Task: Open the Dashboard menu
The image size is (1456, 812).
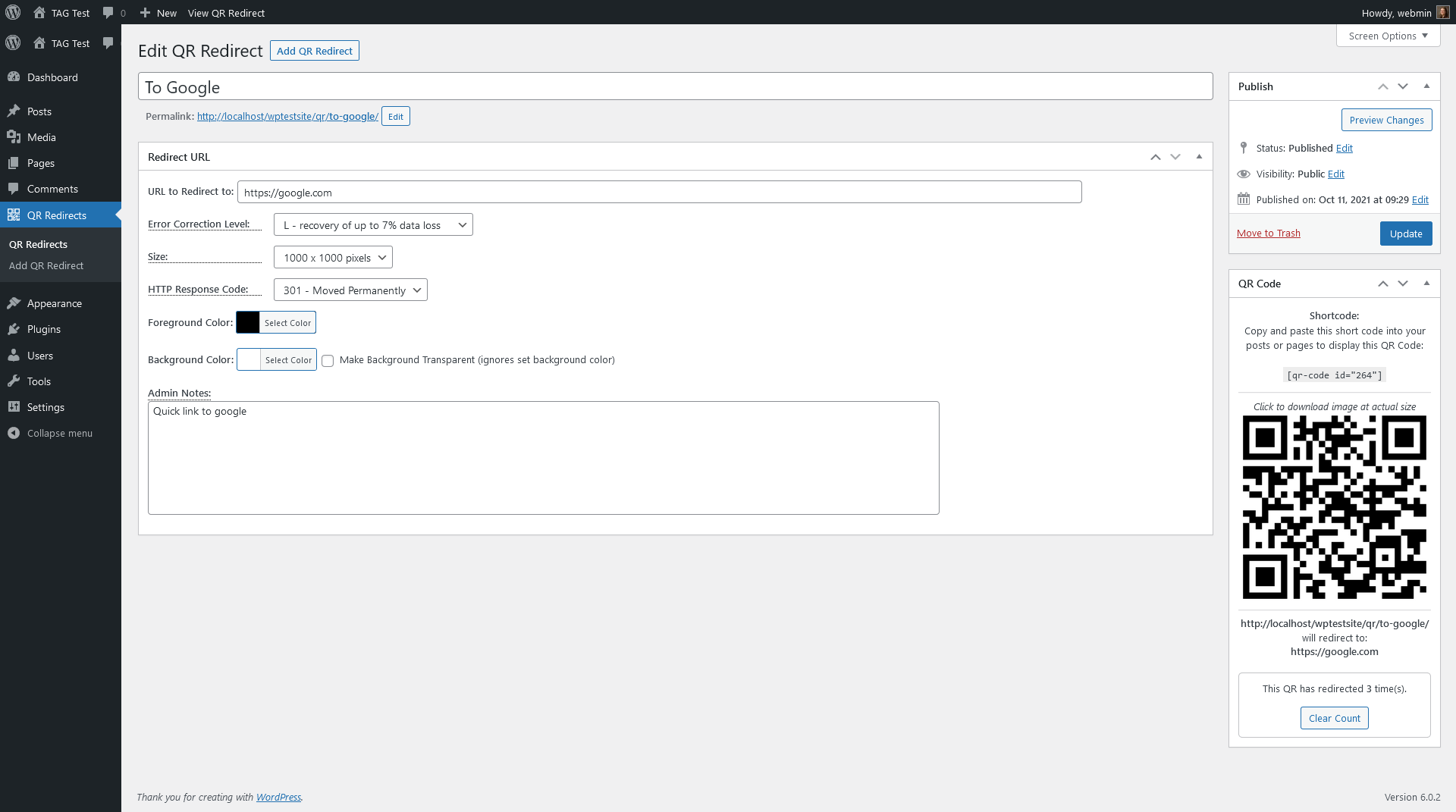Action: pyautogui.click(x=61, y=77)
